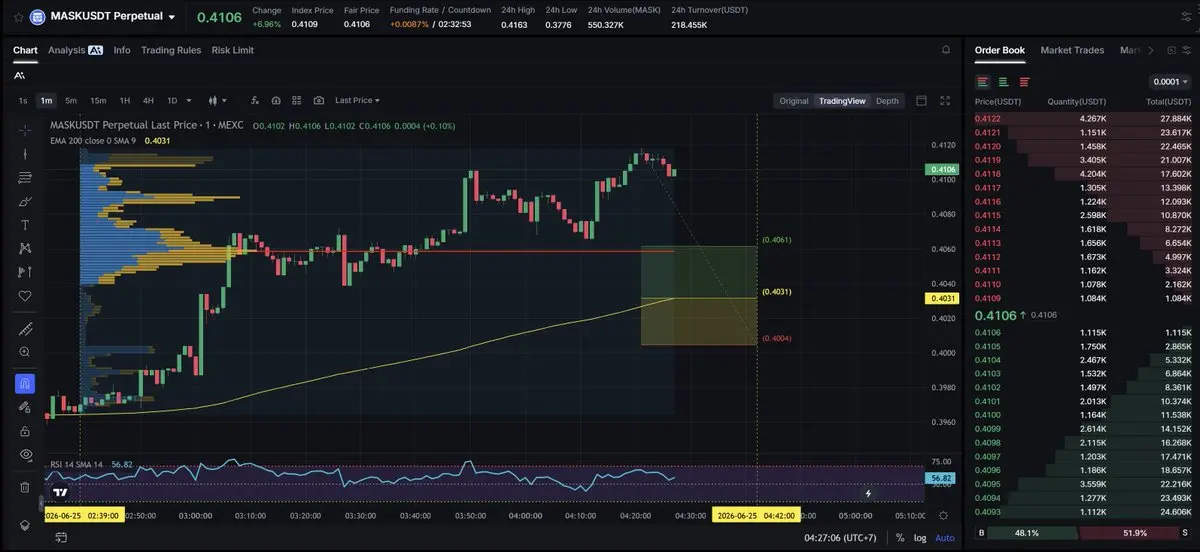Screen dimensions: 1200x552
Task: Select the XABCD pattern tool
Action: 25,248
